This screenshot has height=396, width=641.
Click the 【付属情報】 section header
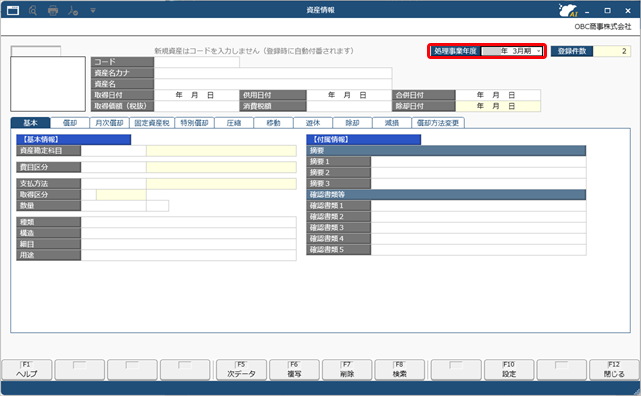coord(363,140)
